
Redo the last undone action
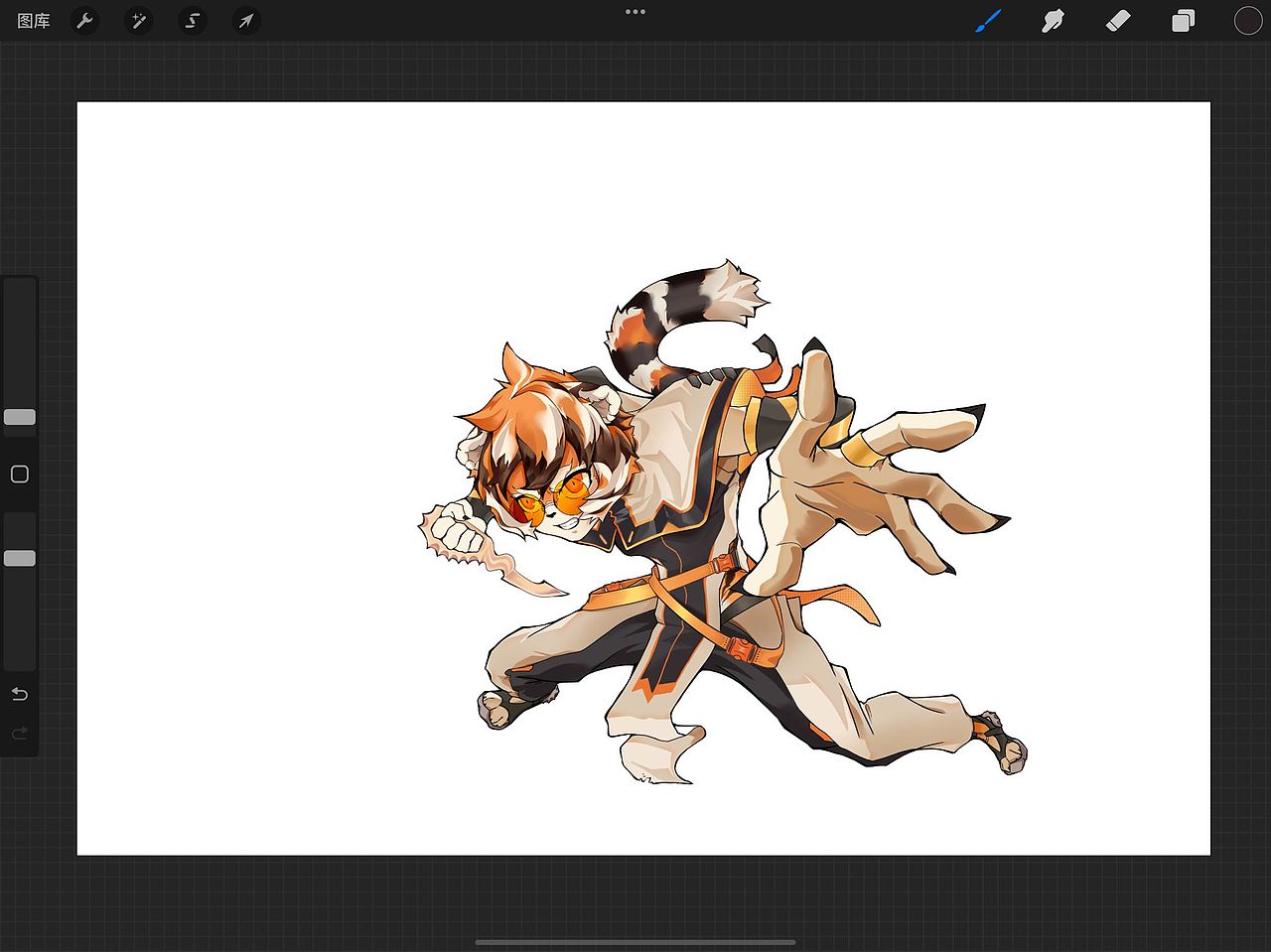pos(20,734)
